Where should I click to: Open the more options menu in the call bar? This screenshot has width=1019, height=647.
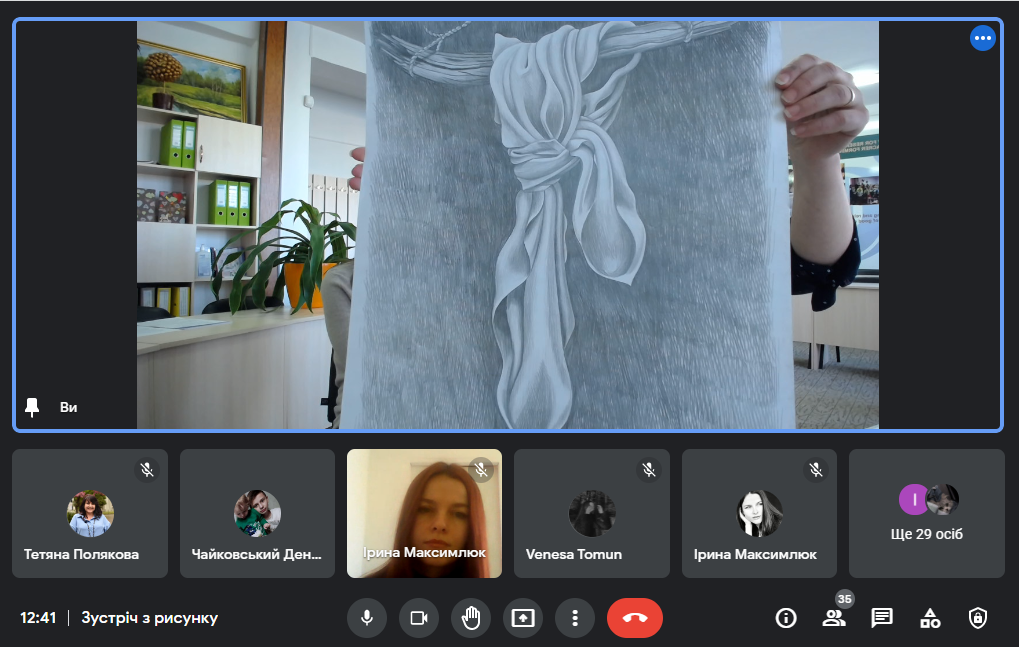coord(575,618)
